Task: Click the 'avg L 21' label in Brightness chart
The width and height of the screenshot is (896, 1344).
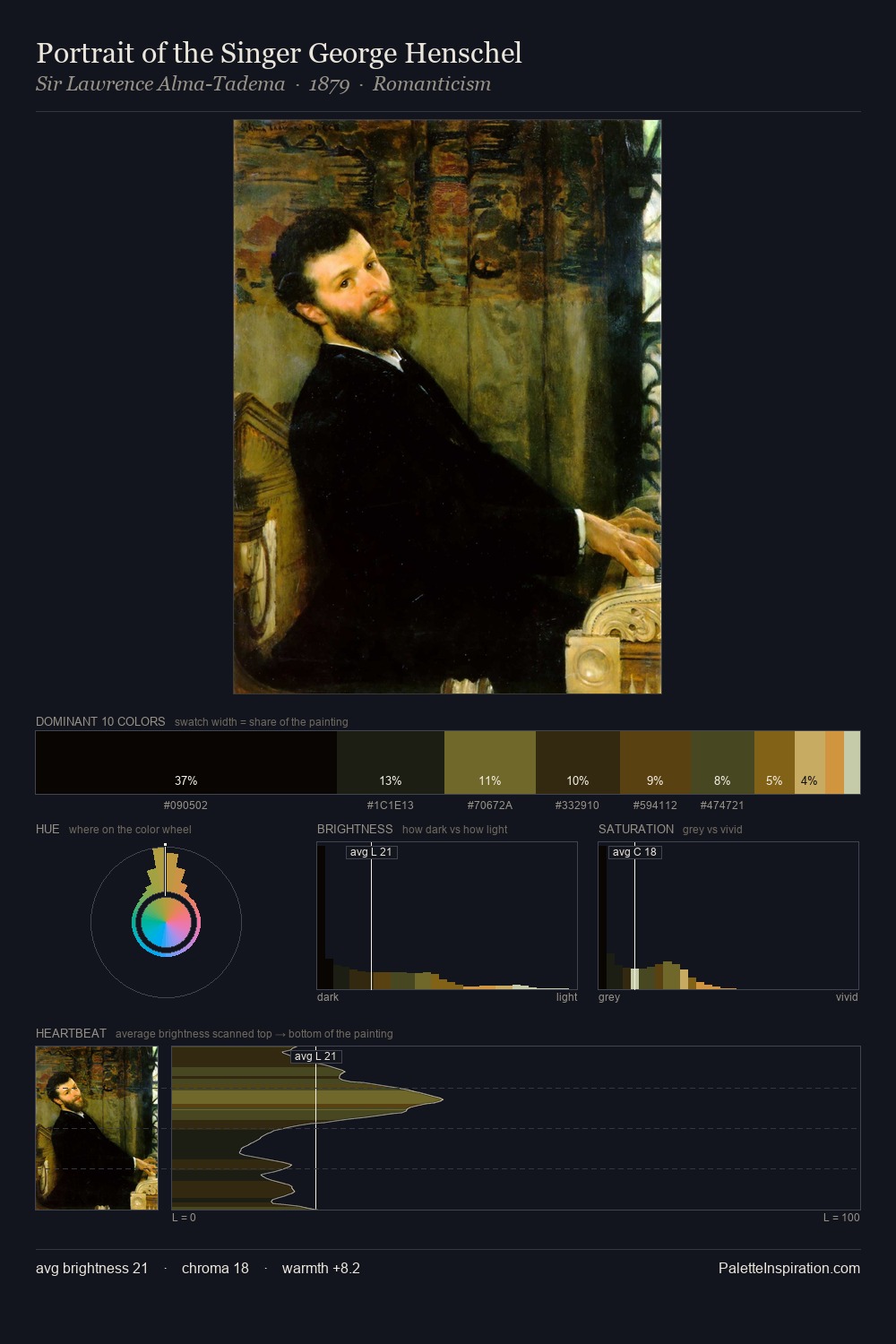Action: point(371,852)
